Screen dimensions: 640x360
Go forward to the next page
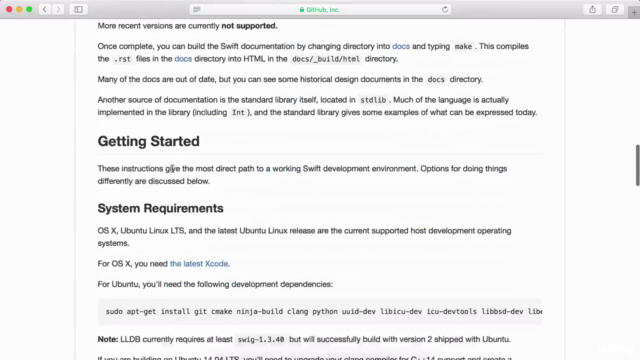58,9
